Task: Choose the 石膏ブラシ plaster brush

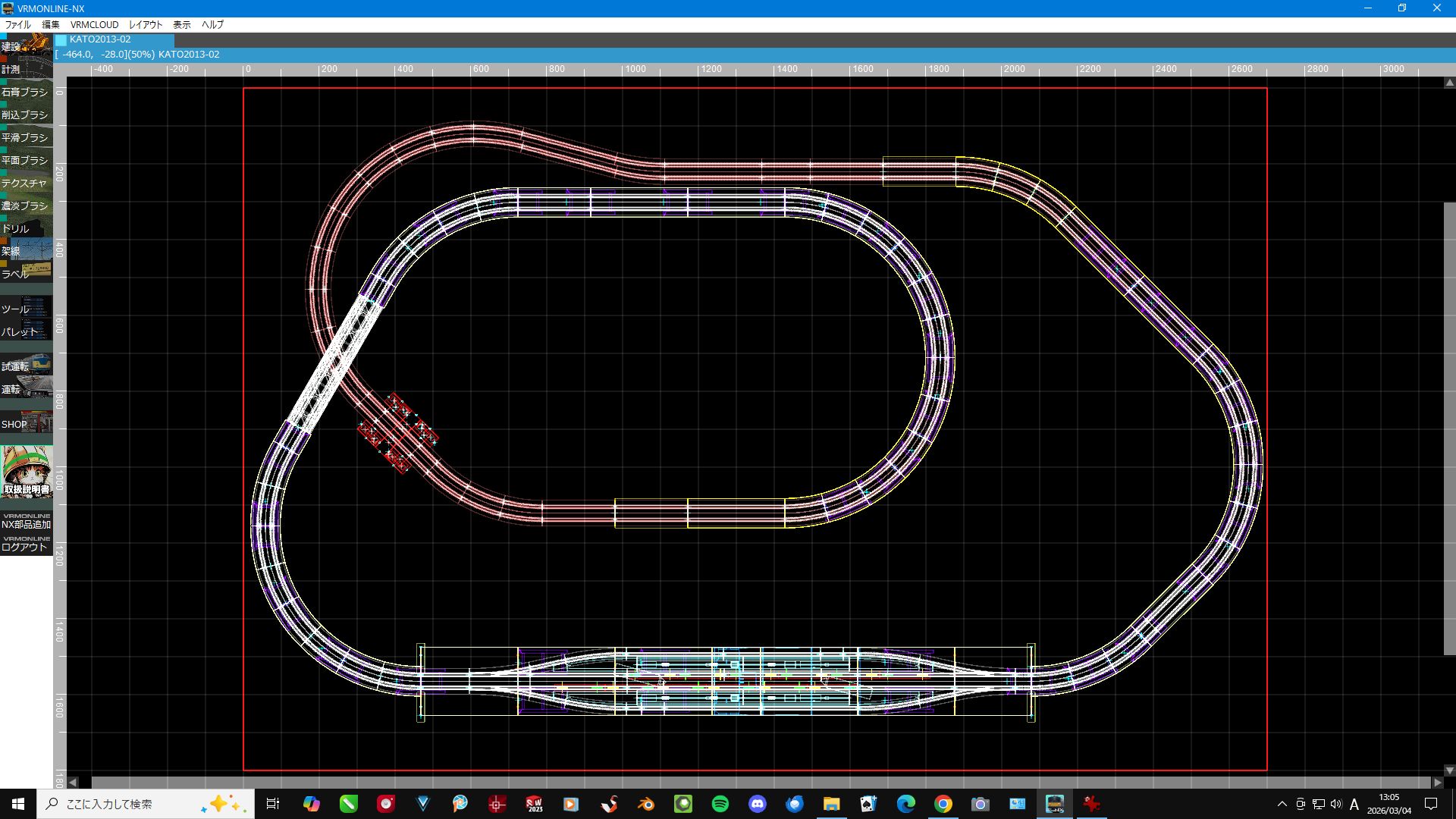Action: click(x=27, y=91)
